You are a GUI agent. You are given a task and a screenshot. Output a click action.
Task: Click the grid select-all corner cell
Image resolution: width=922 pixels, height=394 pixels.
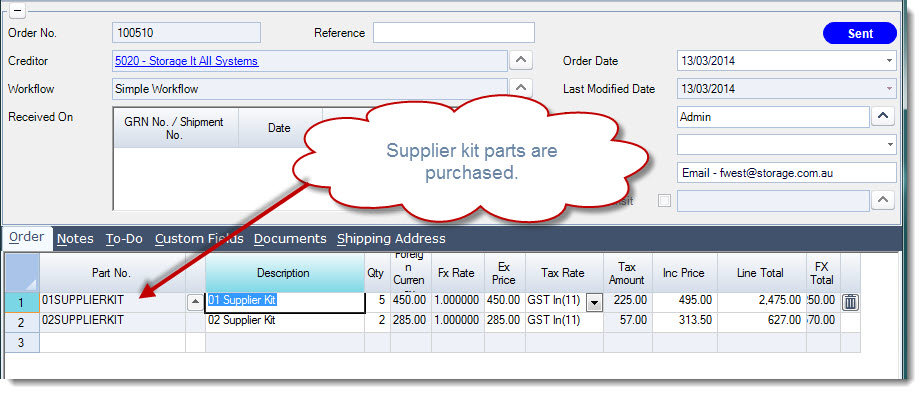[21, 273]
